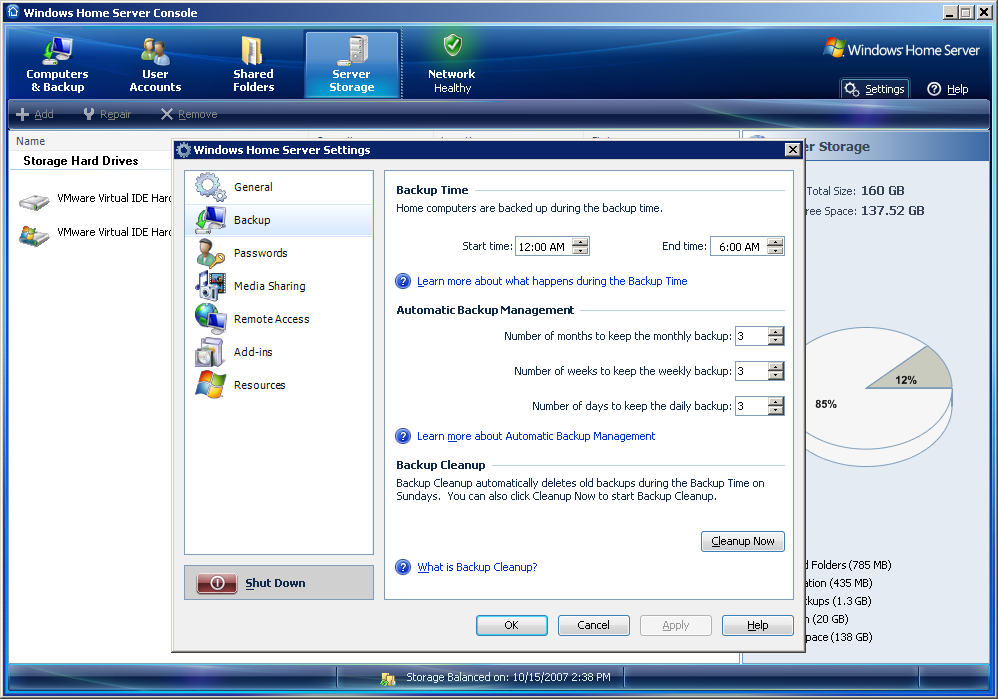This screenshot has width=998, height=699.
Task: Click first VMware Virtual IDE hard drive icon
Action: [x=34, y=202]
